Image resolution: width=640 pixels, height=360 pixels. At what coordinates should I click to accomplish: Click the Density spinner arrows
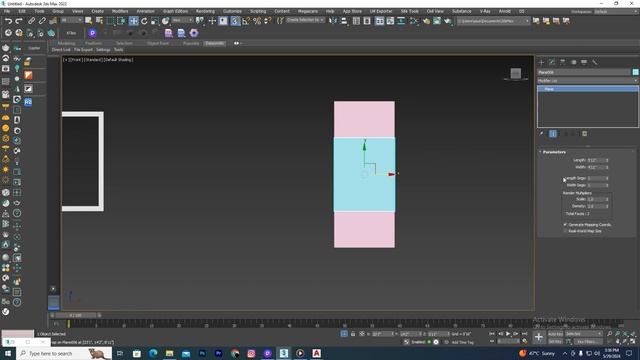click(x=607, y=206)
